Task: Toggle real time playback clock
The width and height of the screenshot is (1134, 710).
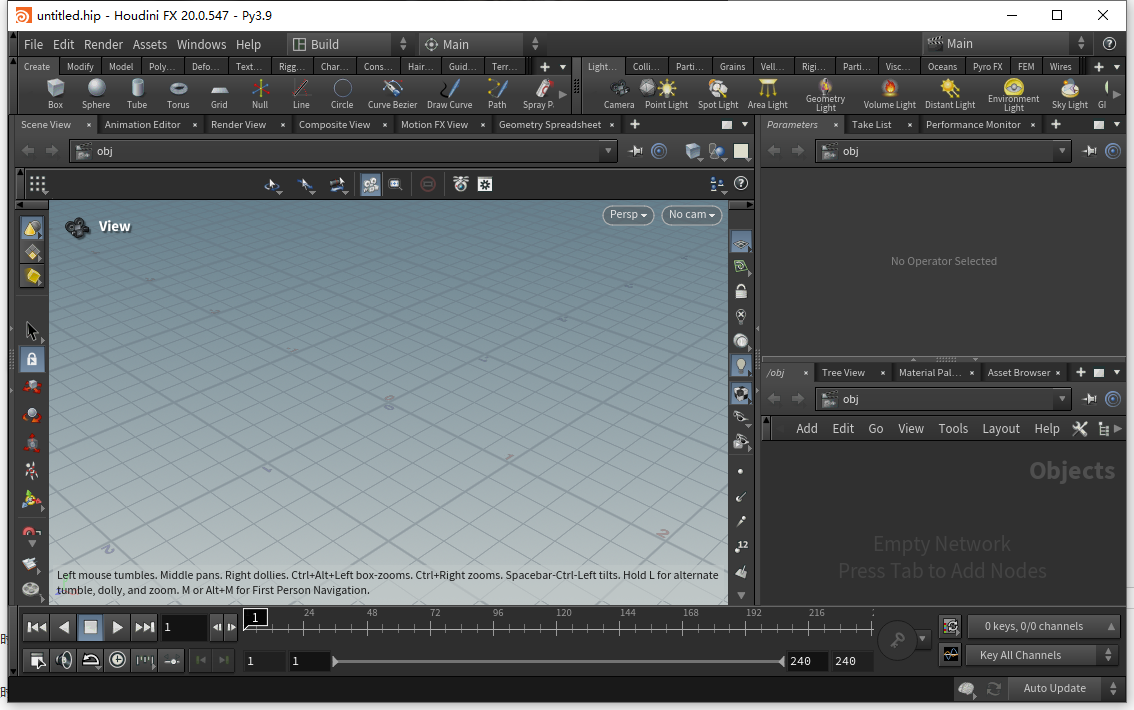Action: point(117,659)
